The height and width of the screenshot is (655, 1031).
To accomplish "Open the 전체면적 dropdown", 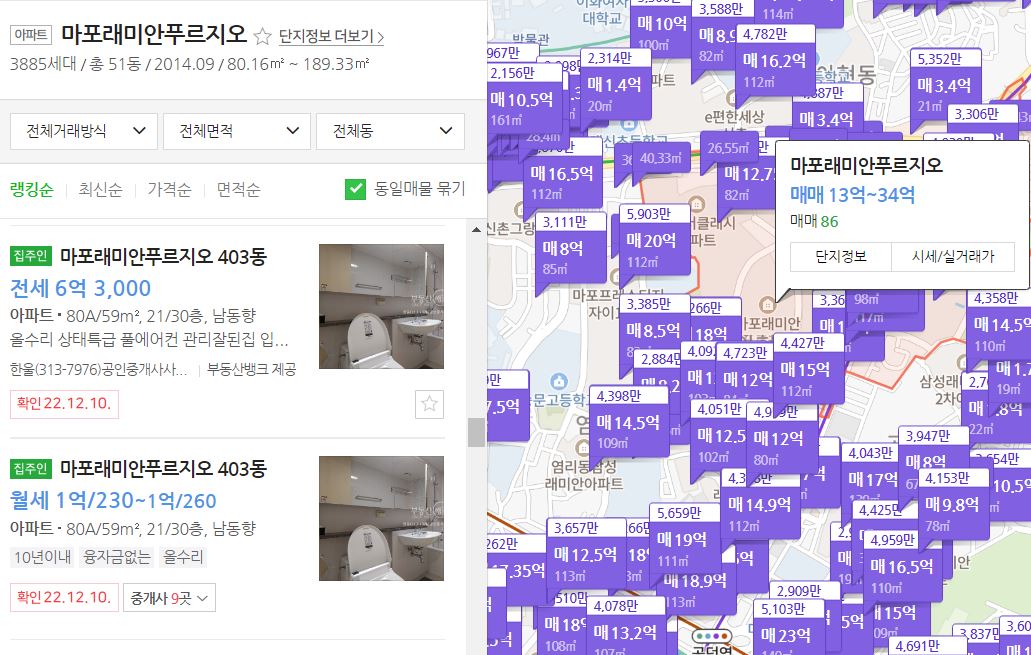I will pyautogui.click(x=237, y=131).
